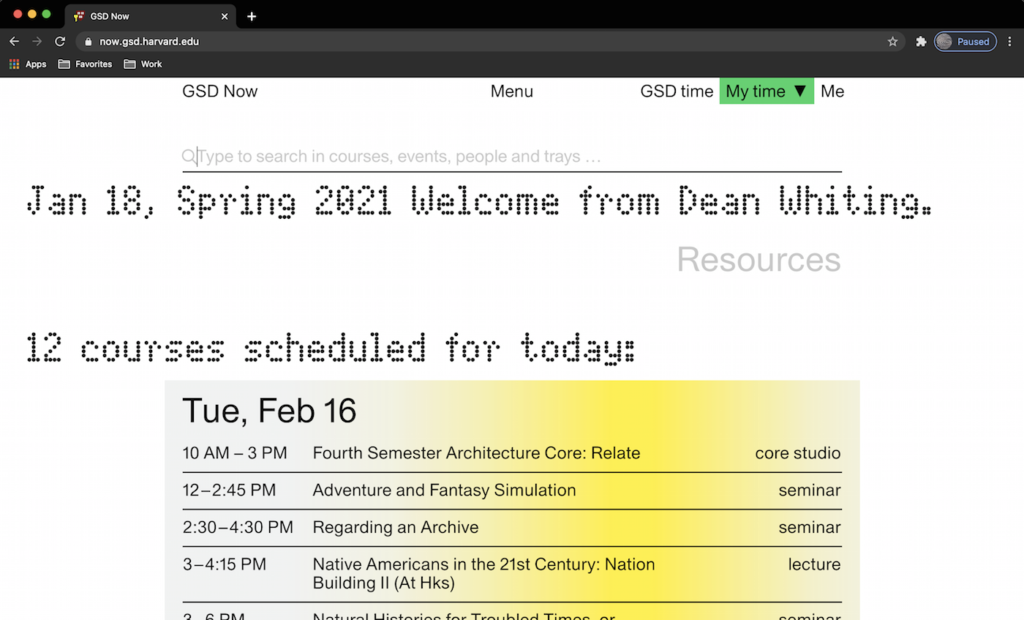
Task: Click the "2:30–4:30 PM" time entry
Action: pyautogui.click(x=238, y=527)
